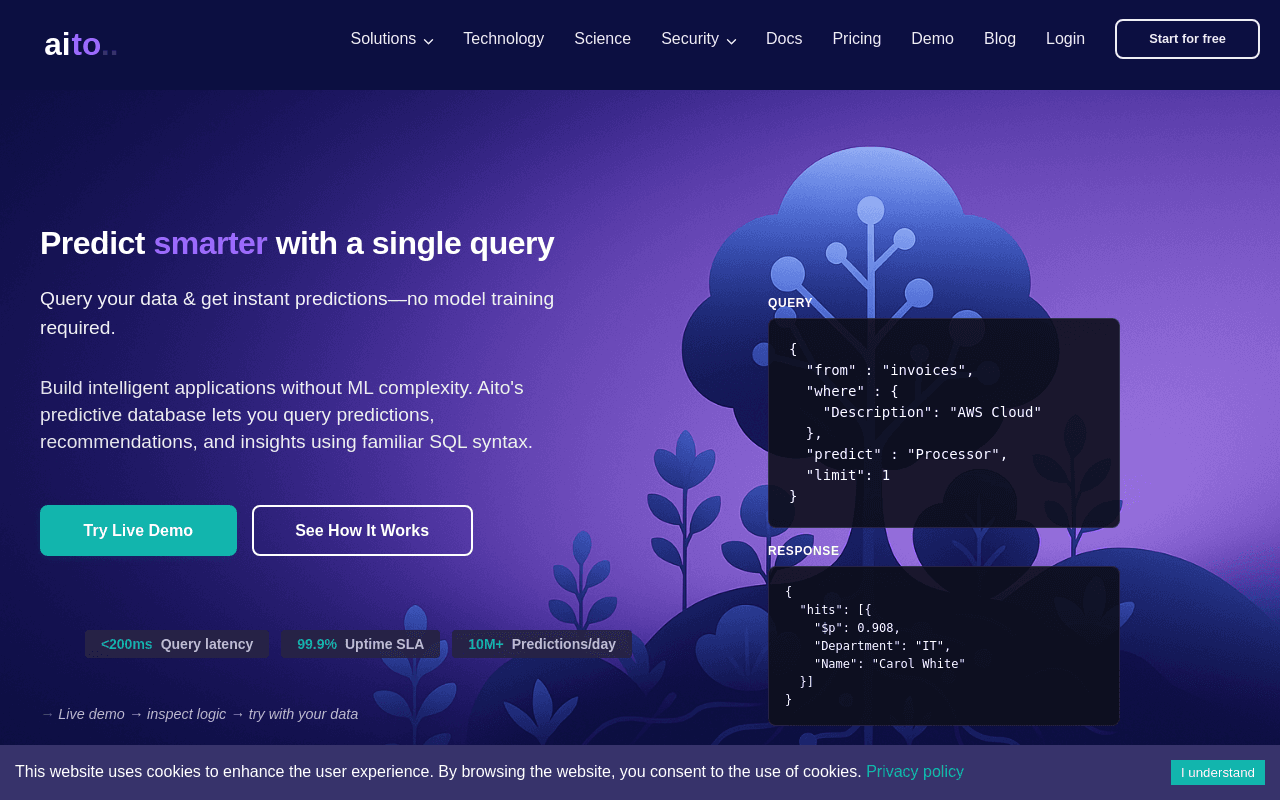Viewport: 1280px width, 800px height.
Task: Click the "Live demo → inspect logic" text line
Action: click(x=199, y=714)
